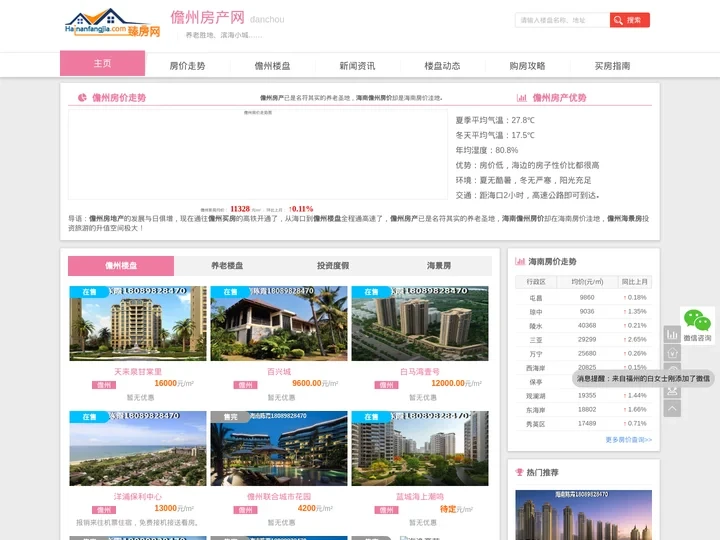Click the 天来泉甘棠里 title link
This screenshot has height=540, width=720.
tap(138, 371)
